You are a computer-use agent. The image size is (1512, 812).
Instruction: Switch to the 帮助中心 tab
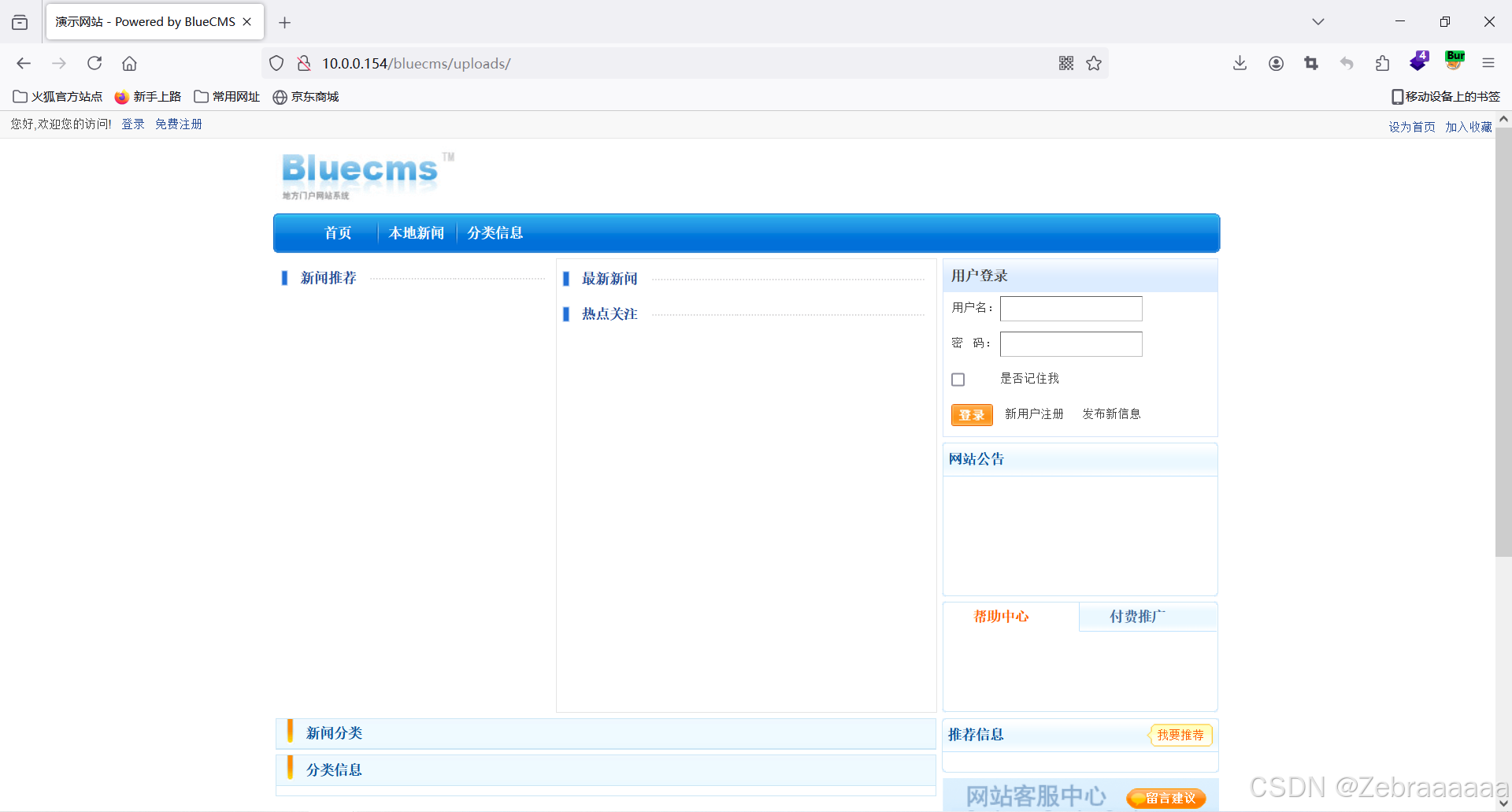pyautogui.click(x=1001, y=617)
